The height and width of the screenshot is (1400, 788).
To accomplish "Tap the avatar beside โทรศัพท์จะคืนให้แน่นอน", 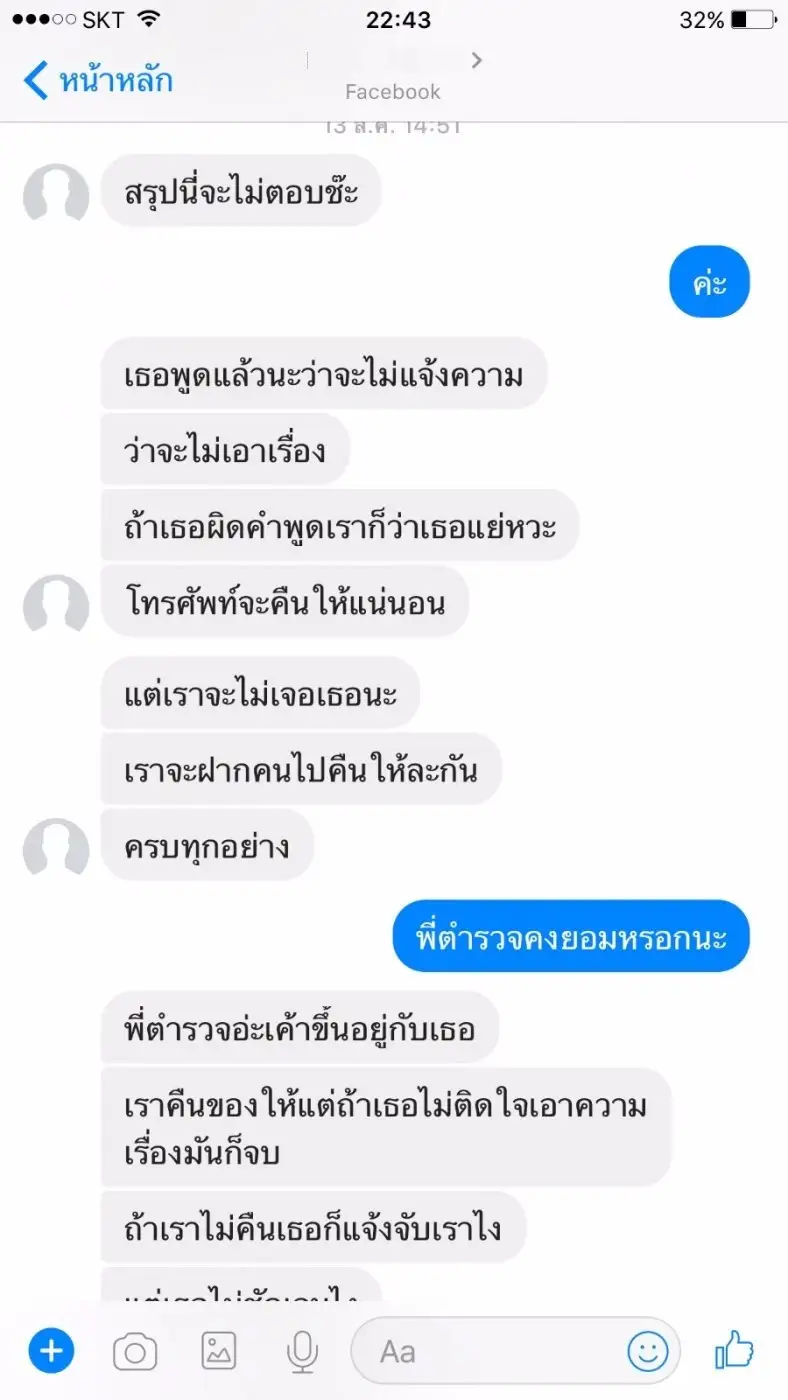I will coord(56,603).
